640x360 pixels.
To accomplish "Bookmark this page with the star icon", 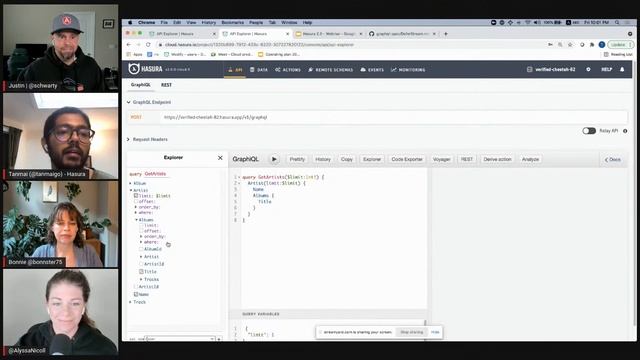I will click(570, 44).
